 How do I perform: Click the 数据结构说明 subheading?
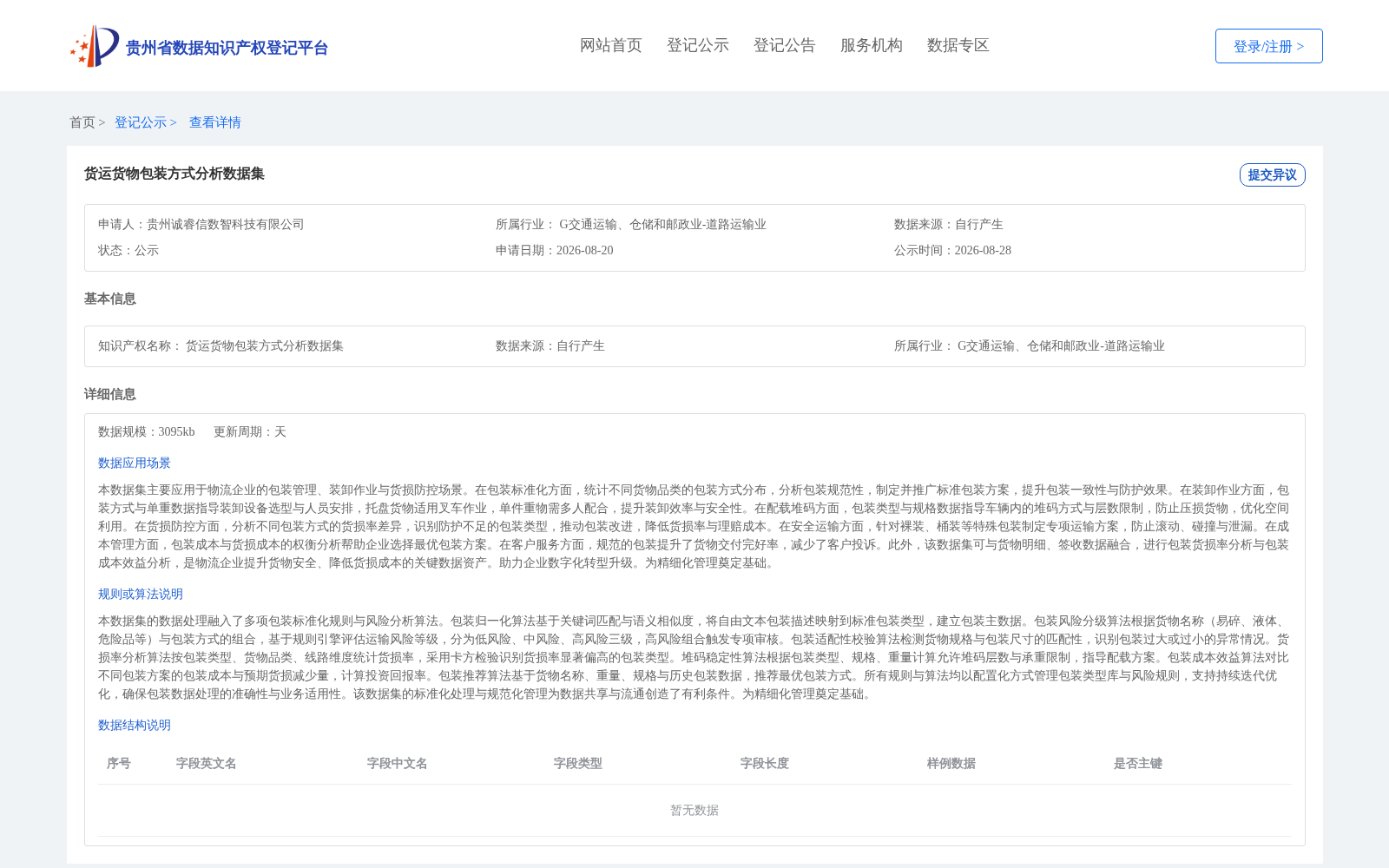click(x=135, y=725)
